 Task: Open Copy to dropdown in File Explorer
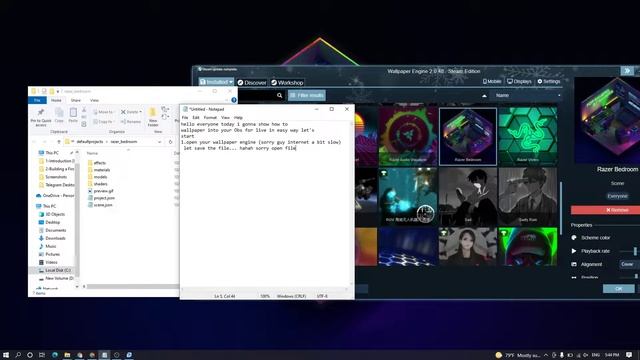click(103, 122)
